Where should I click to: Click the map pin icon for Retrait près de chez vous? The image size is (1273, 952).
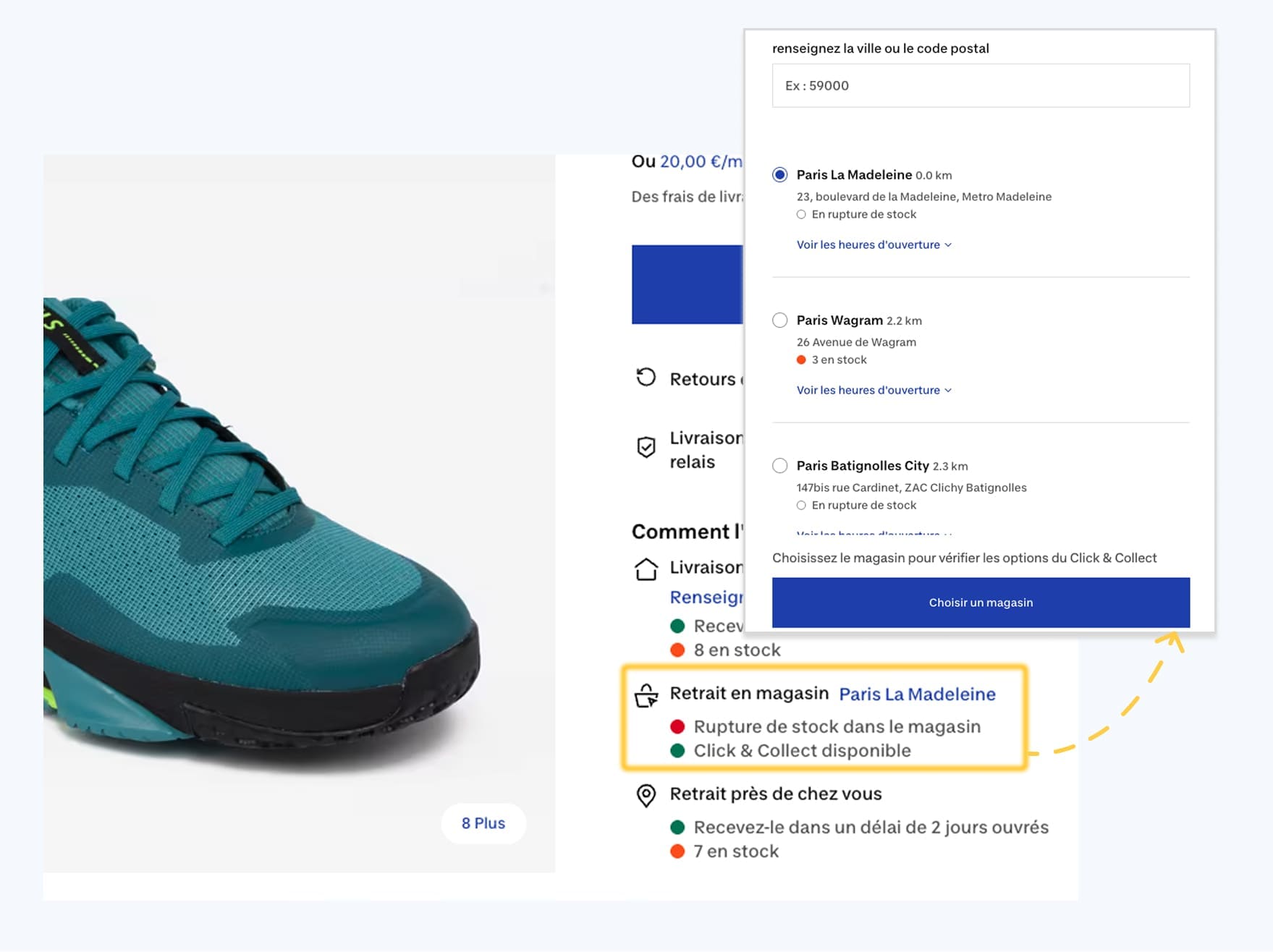point(646,794)
